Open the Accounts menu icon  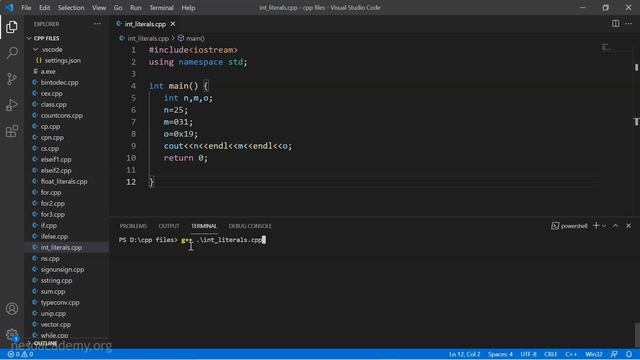click(x=12, y=309)
